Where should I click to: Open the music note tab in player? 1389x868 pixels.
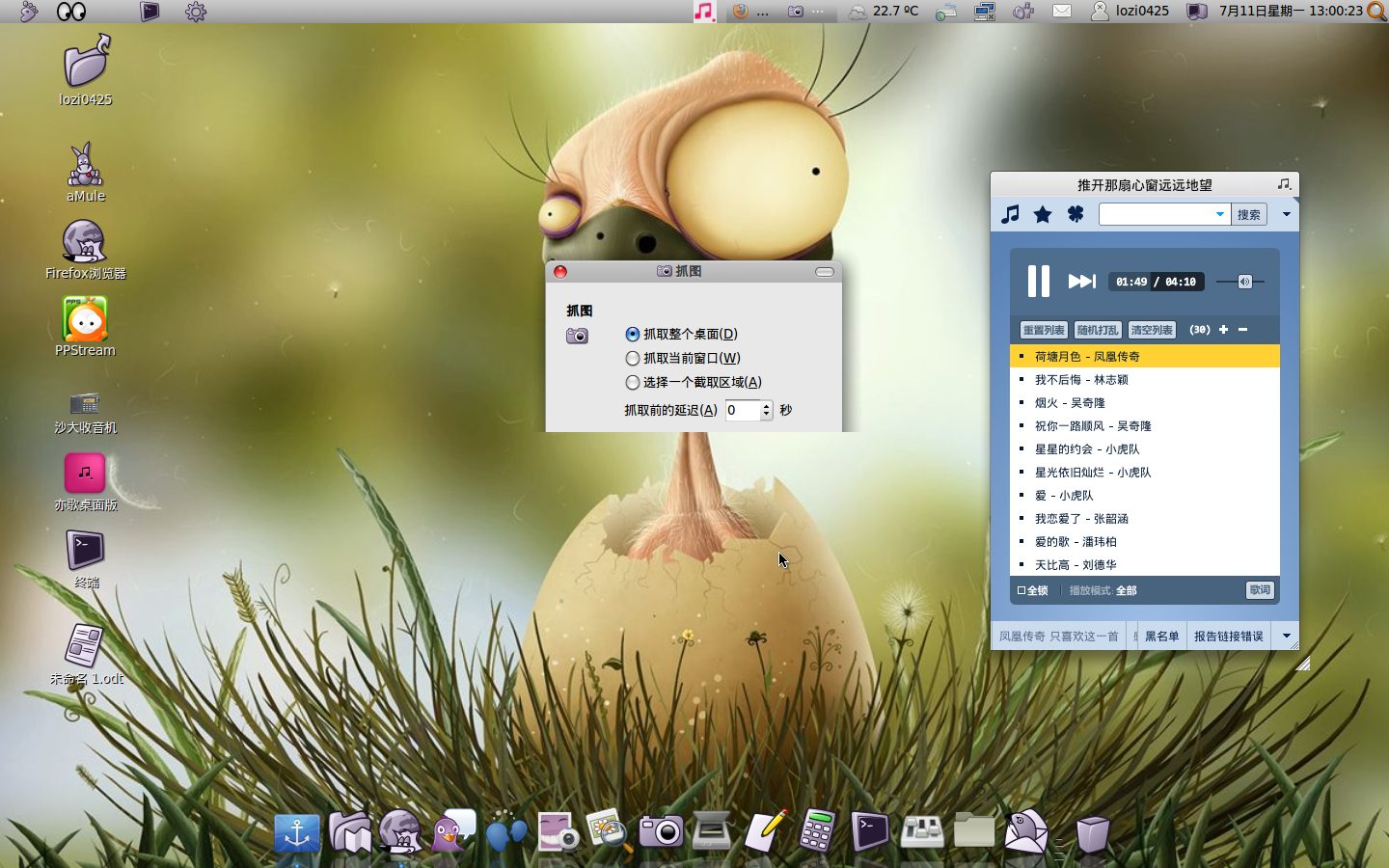tap(1010, 214)
